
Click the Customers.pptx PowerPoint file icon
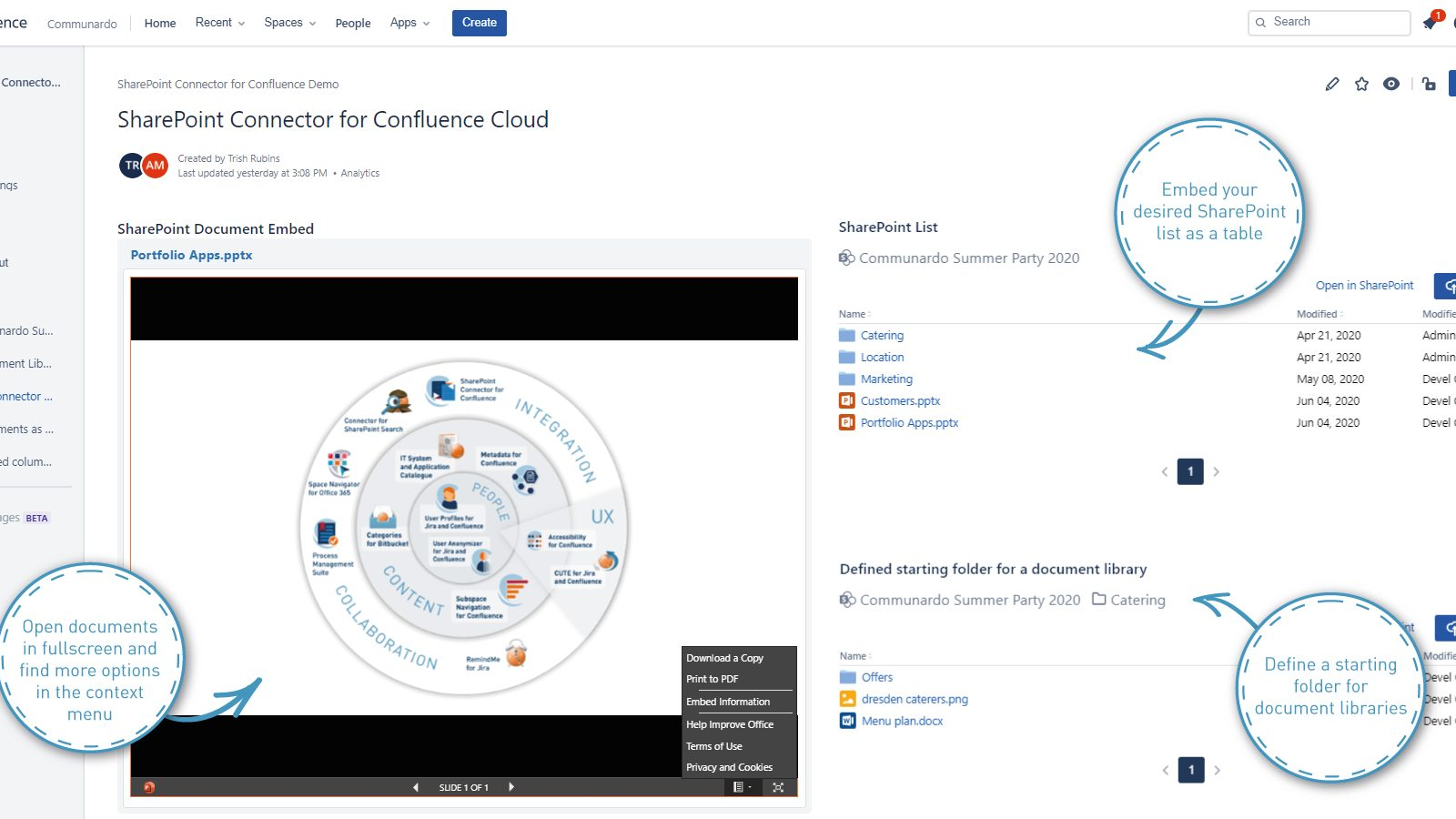[847, 400]
